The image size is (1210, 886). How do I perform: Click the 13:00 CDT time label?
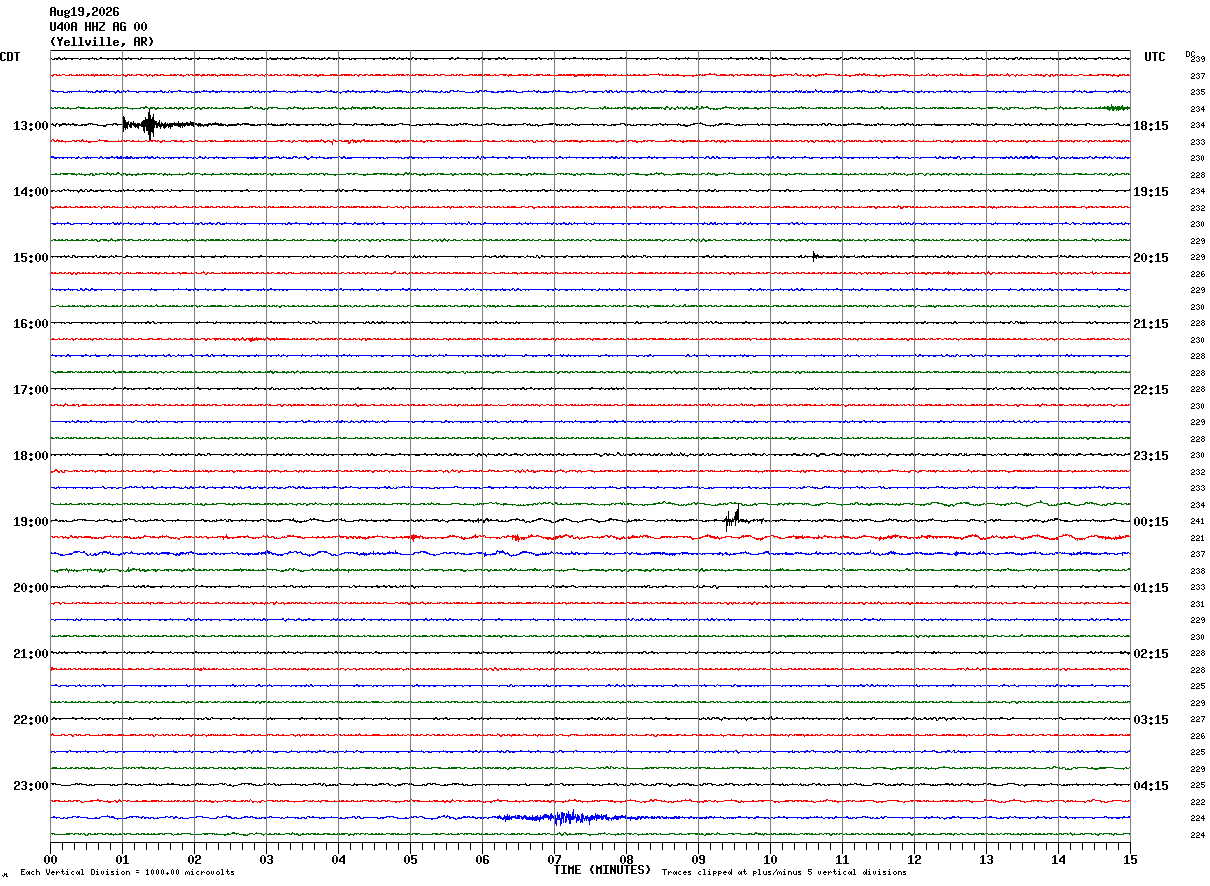30,126
